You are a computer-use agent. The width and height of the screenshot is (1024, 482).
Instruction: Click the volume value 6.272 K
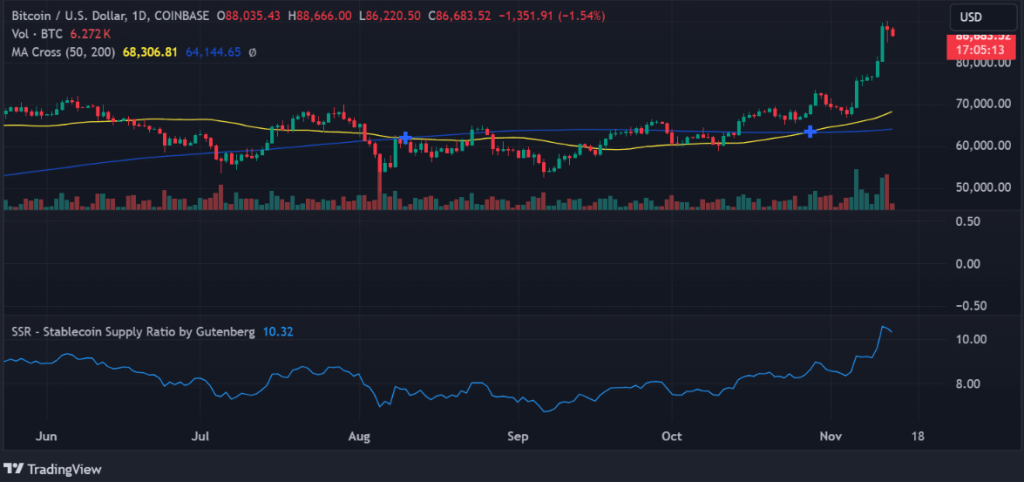90,34
